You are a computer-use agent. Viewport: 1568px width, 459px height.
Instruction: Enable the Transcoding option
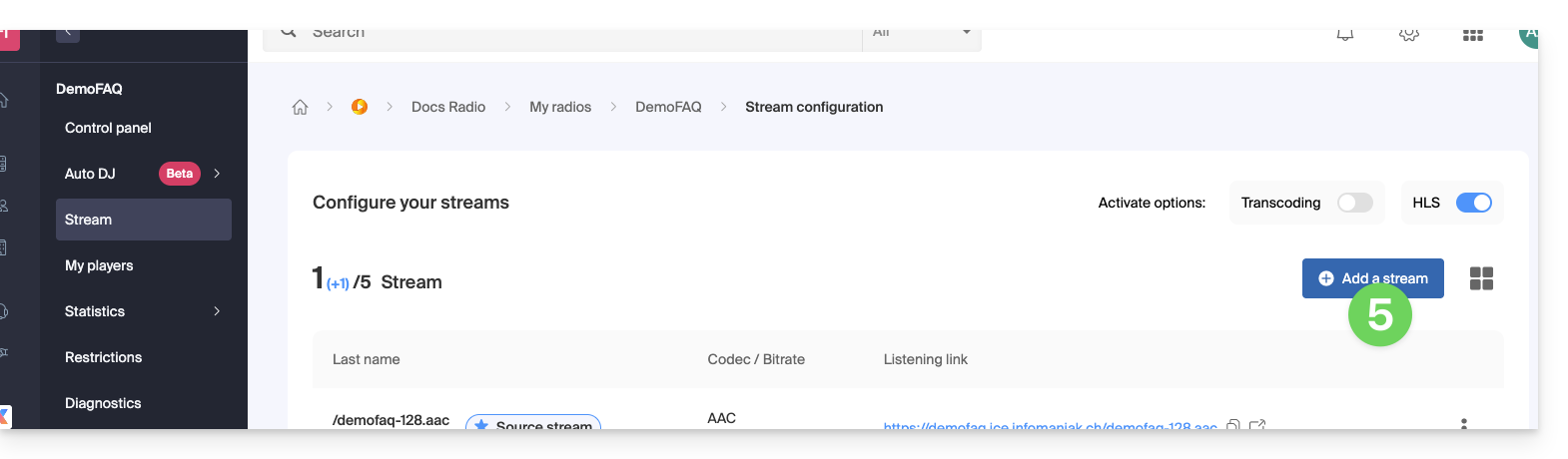coord(1355,203)
